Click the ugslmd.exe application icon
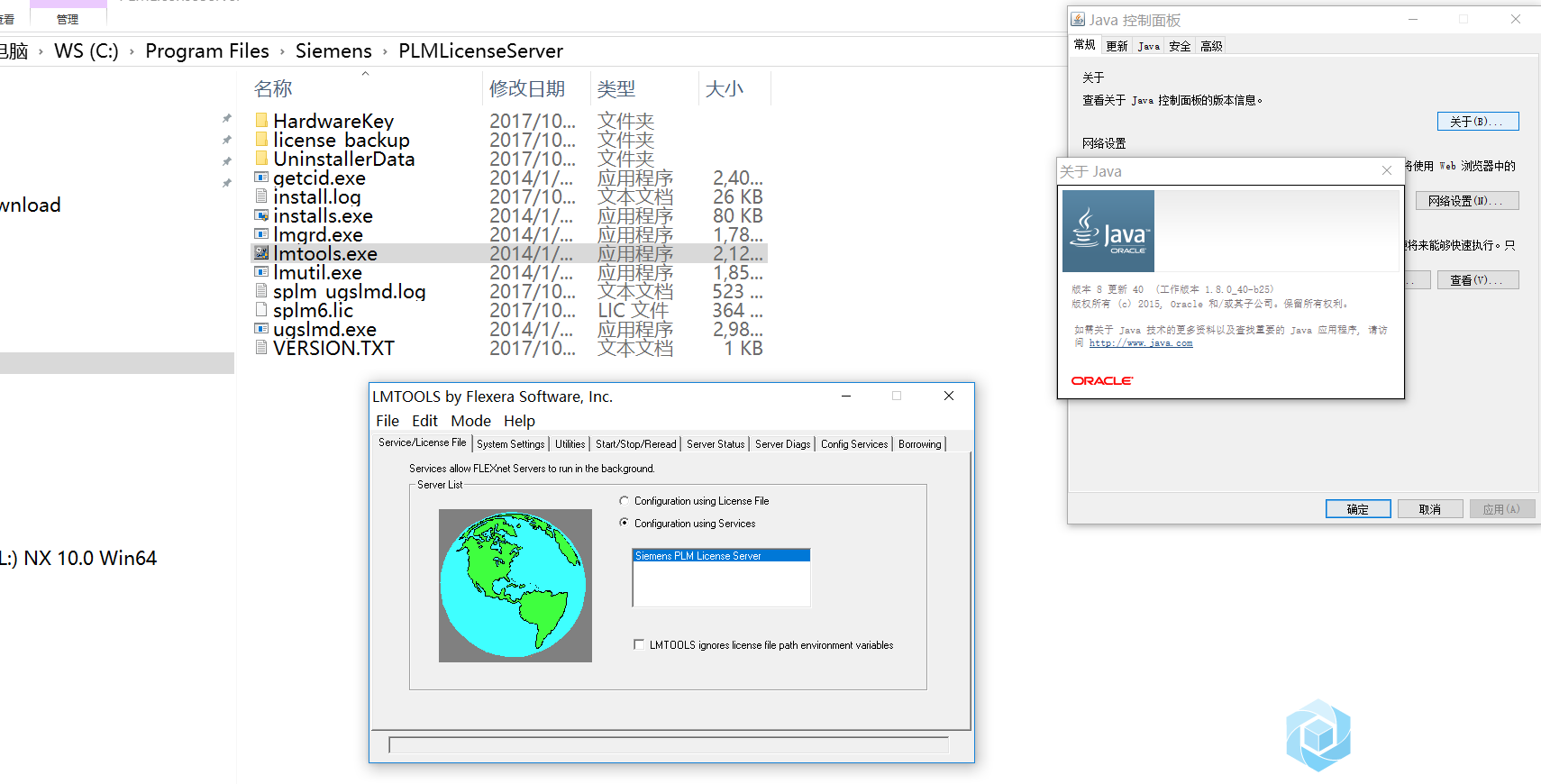 (x=261, y=329)
